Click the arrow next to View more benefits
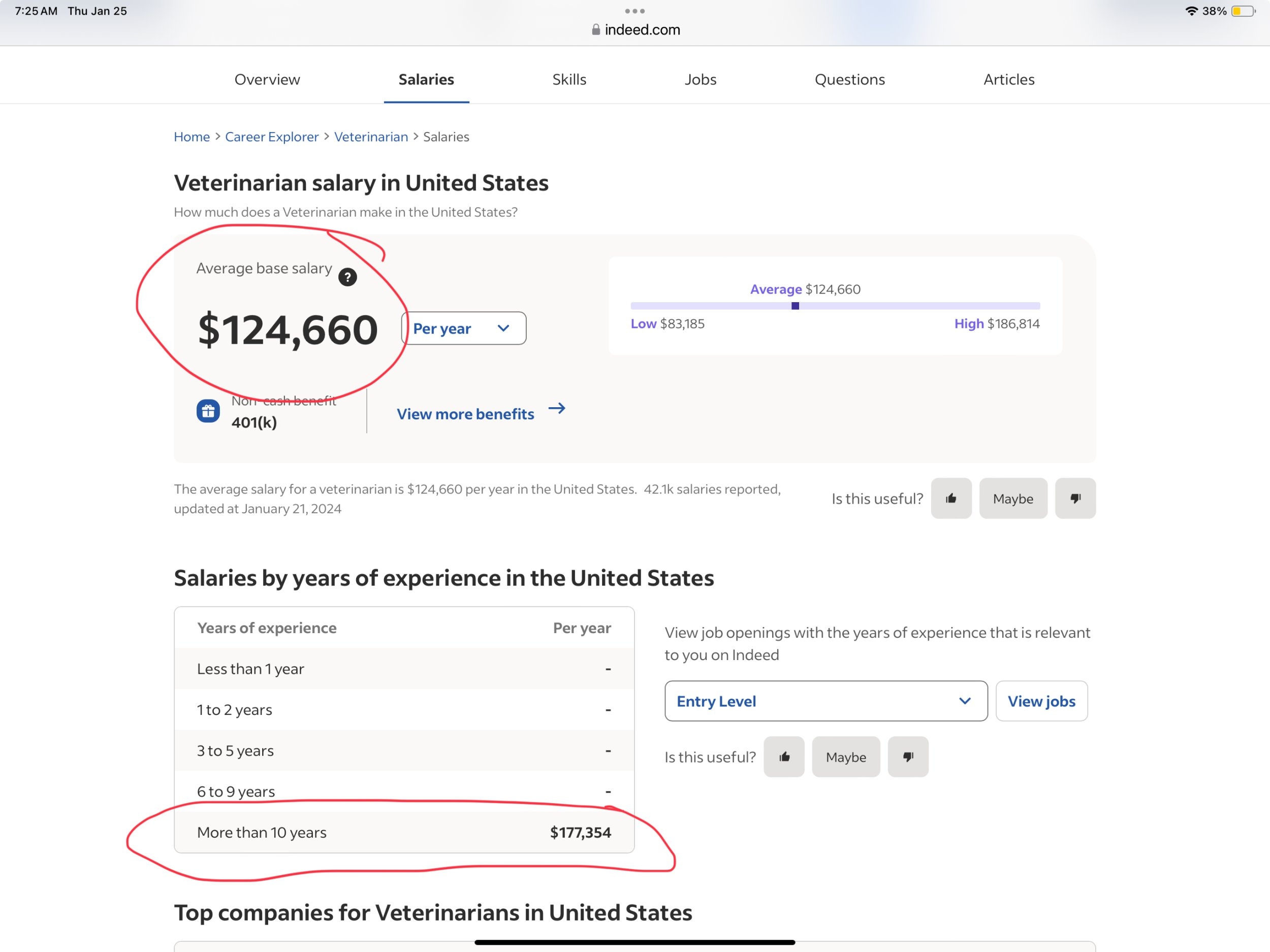The height and width of the screenshot is (952, 1270). pos(556,409)
